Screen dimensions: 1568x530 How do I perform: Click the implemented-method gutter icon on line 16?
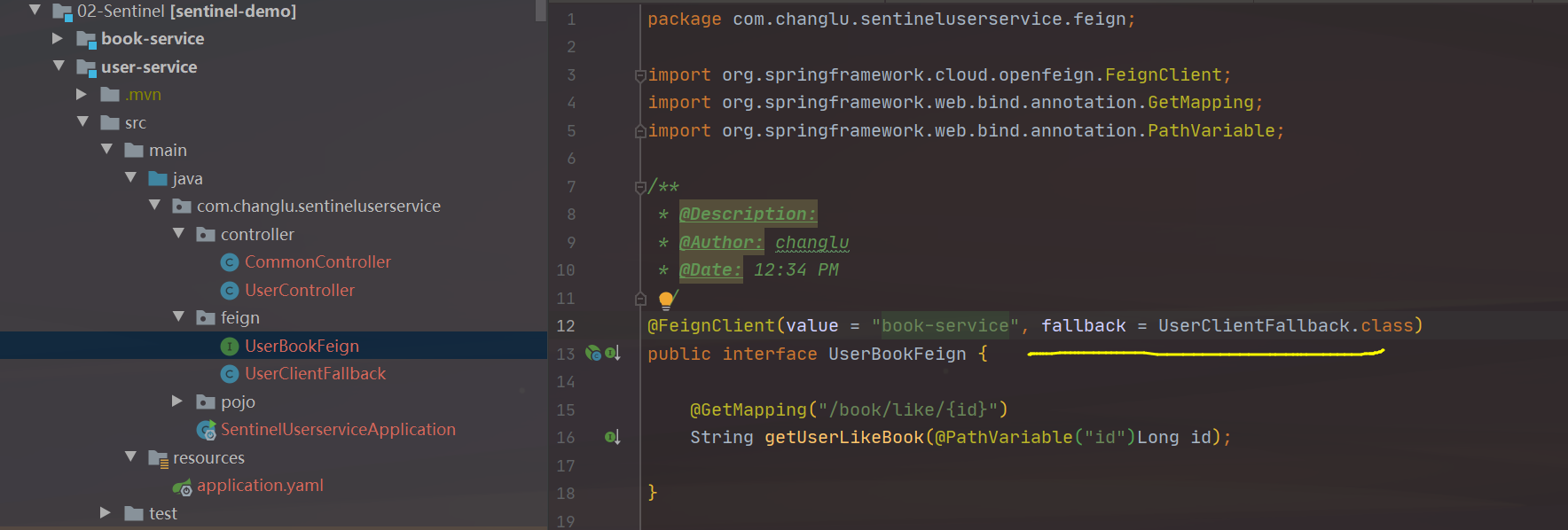pyautogui.click(x=613, y=437)
